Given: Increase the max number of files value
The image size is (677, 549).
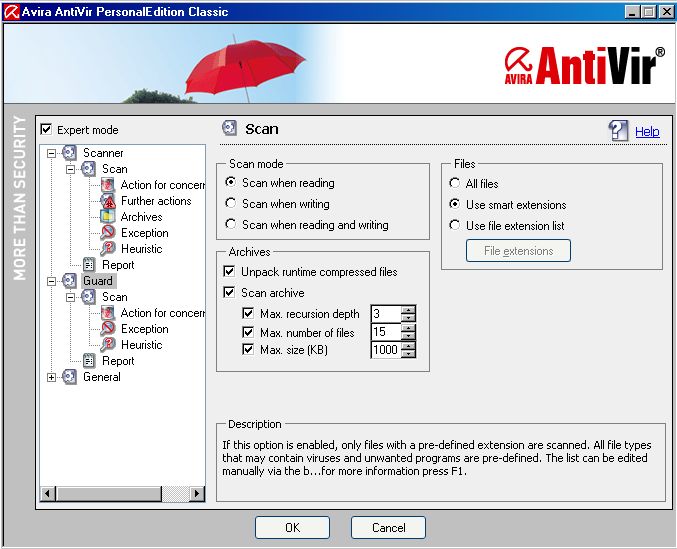Looking at the screenshot, I should pyautogui.click(x=408, y=328).
